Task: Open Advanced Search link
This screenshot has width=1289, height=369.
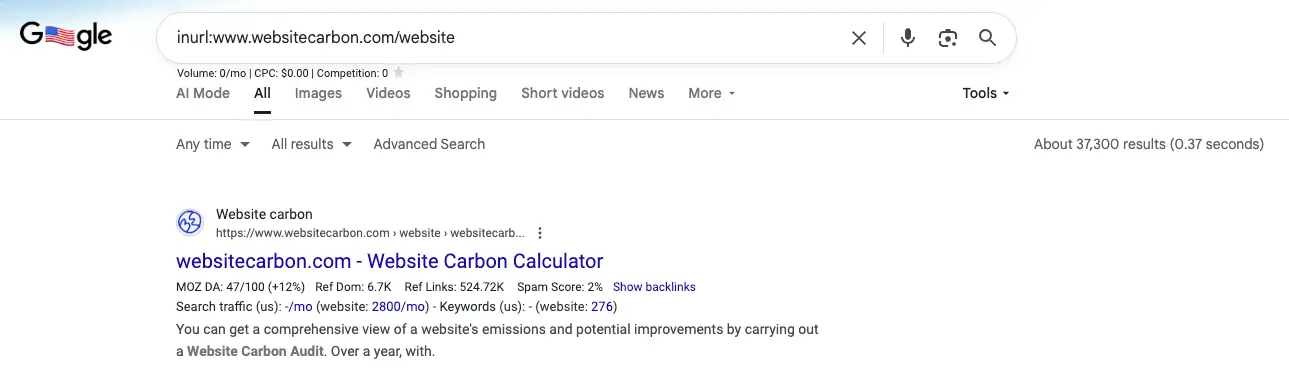Action: [429, 144]
